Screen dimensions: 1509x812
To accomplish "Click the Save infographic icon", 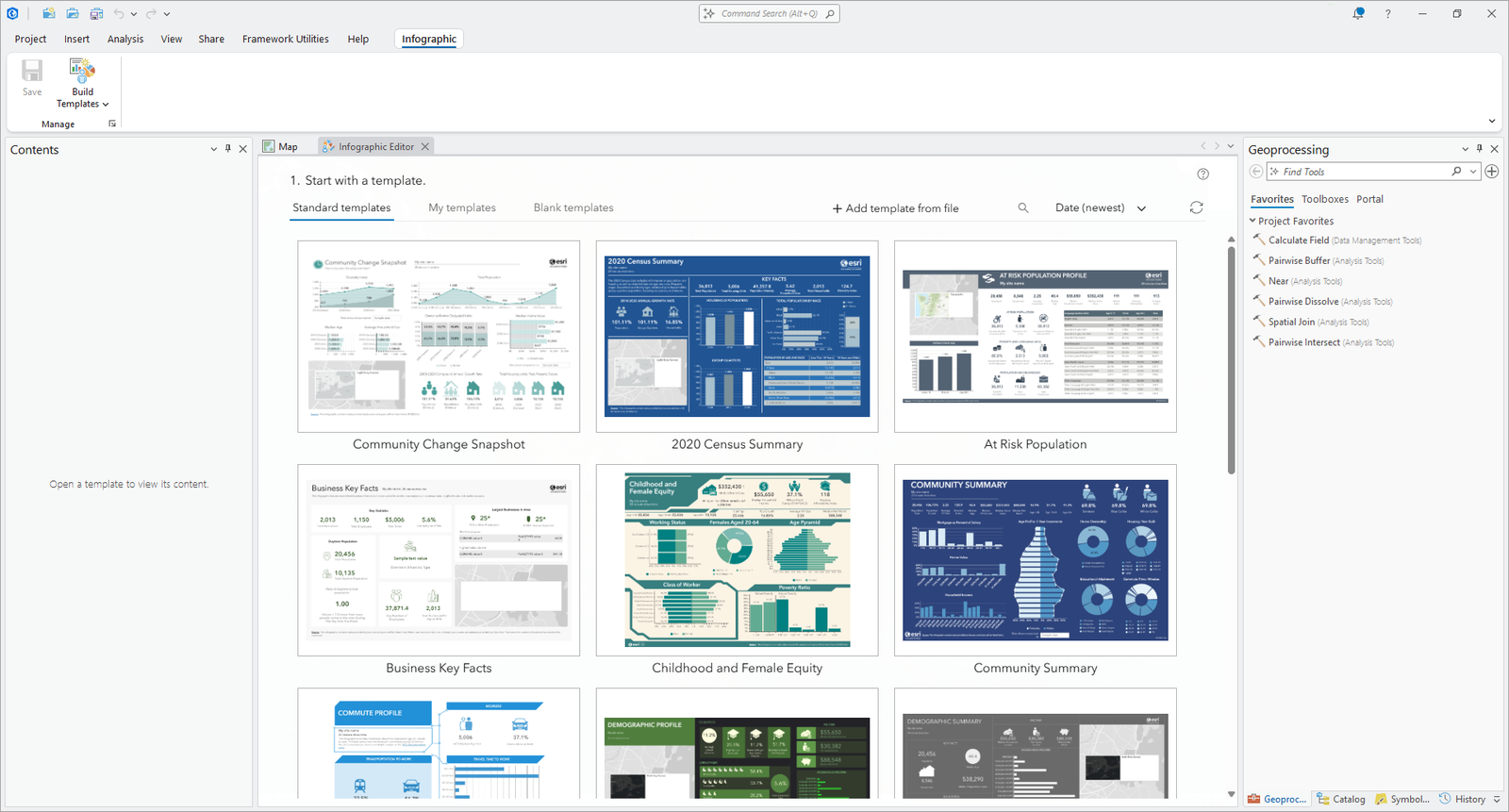I will (x=32, y=78).
